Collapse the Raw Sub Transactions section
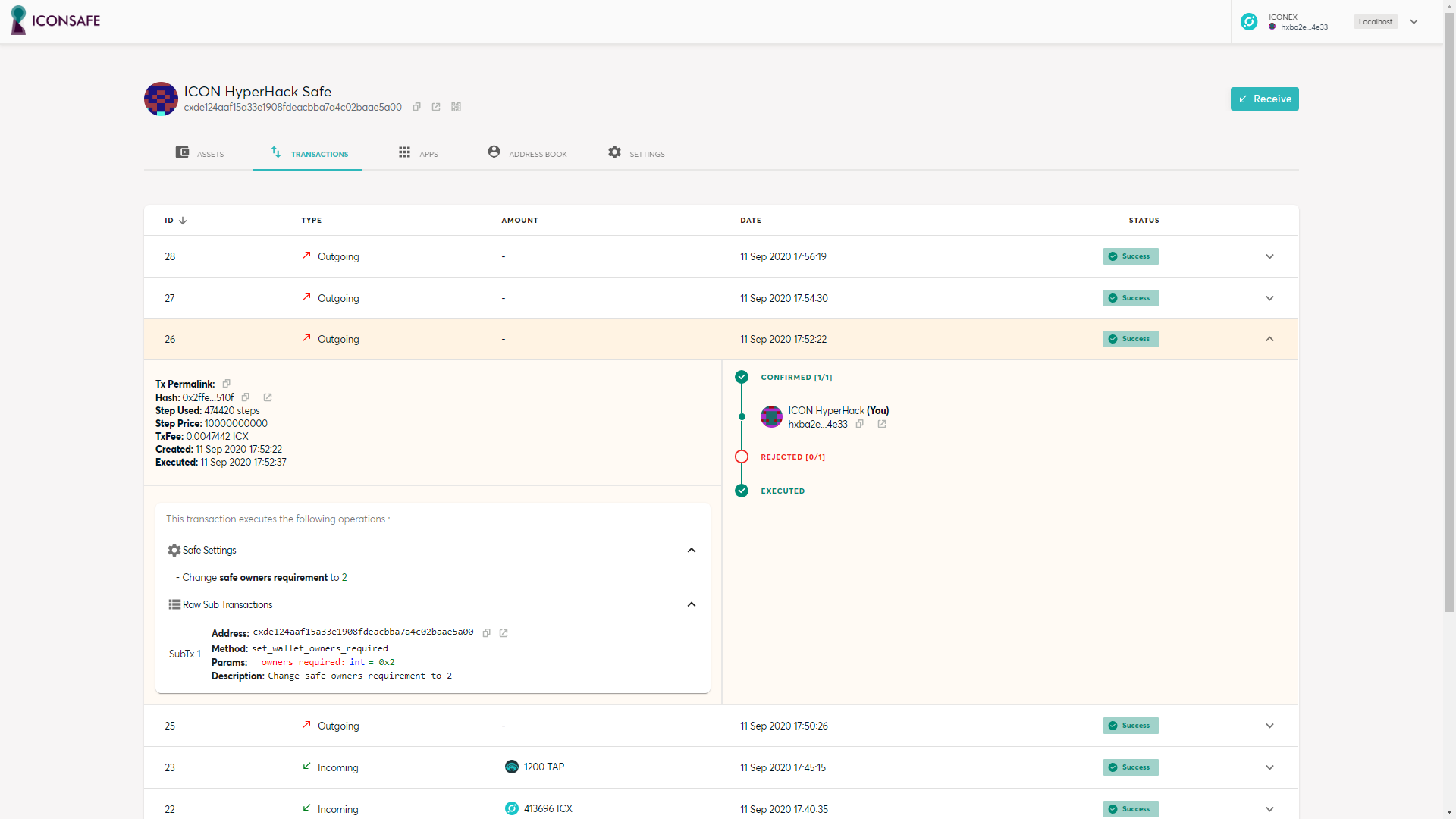Image resolution: width=1456 pixels, height=819 pixels. [x=691, y=605]
